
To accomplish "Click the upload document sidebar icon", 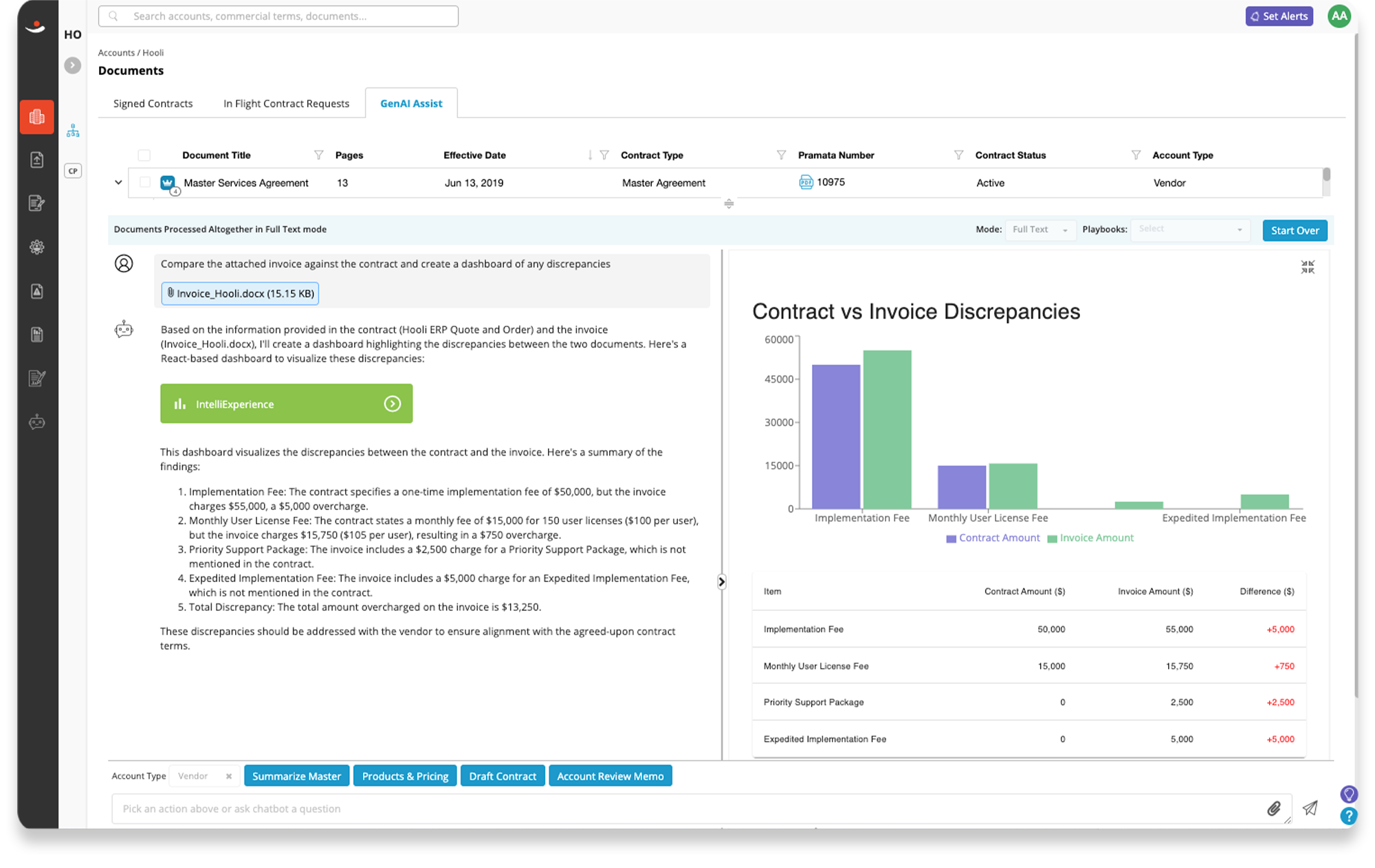I will (37, 159).
